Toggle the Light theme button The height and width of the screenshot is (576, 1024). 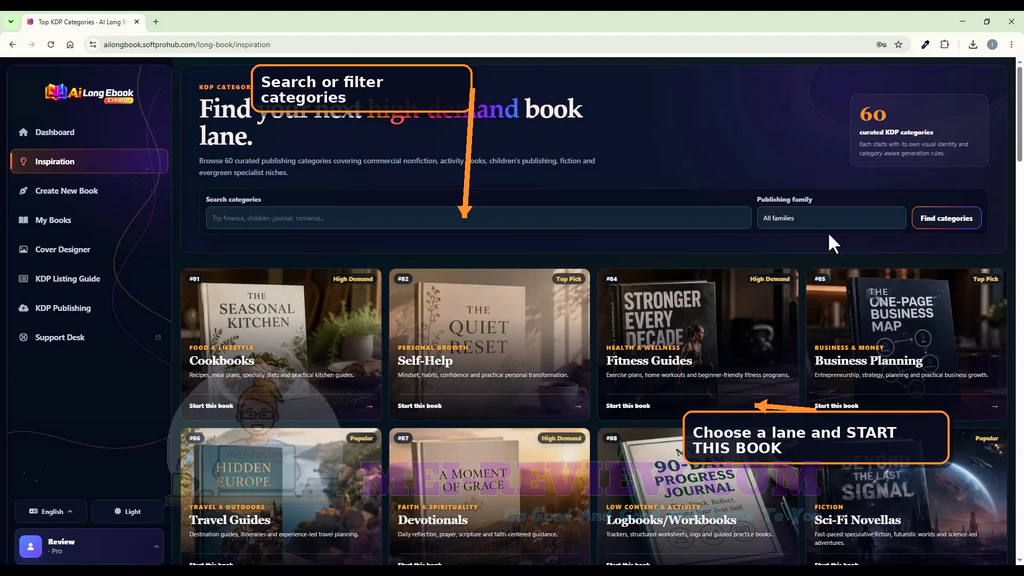127,511
